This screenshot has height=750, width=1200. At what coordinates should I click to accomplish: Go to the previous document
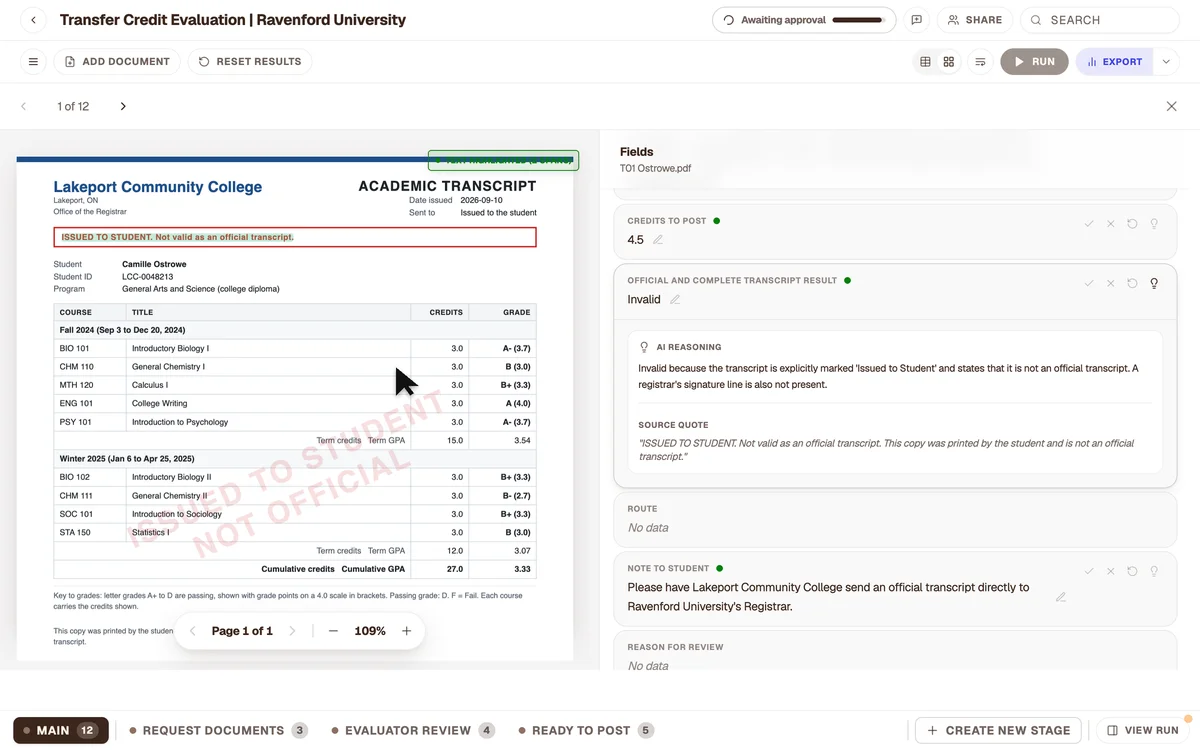(24, 106)
